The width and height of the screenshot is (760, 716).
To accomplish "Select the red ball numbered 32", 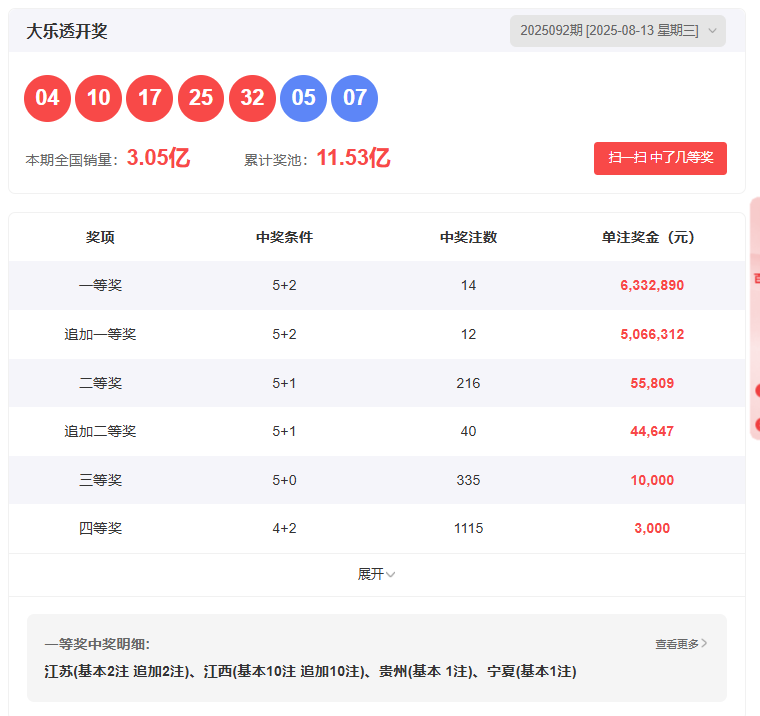I will click(252, 98).
